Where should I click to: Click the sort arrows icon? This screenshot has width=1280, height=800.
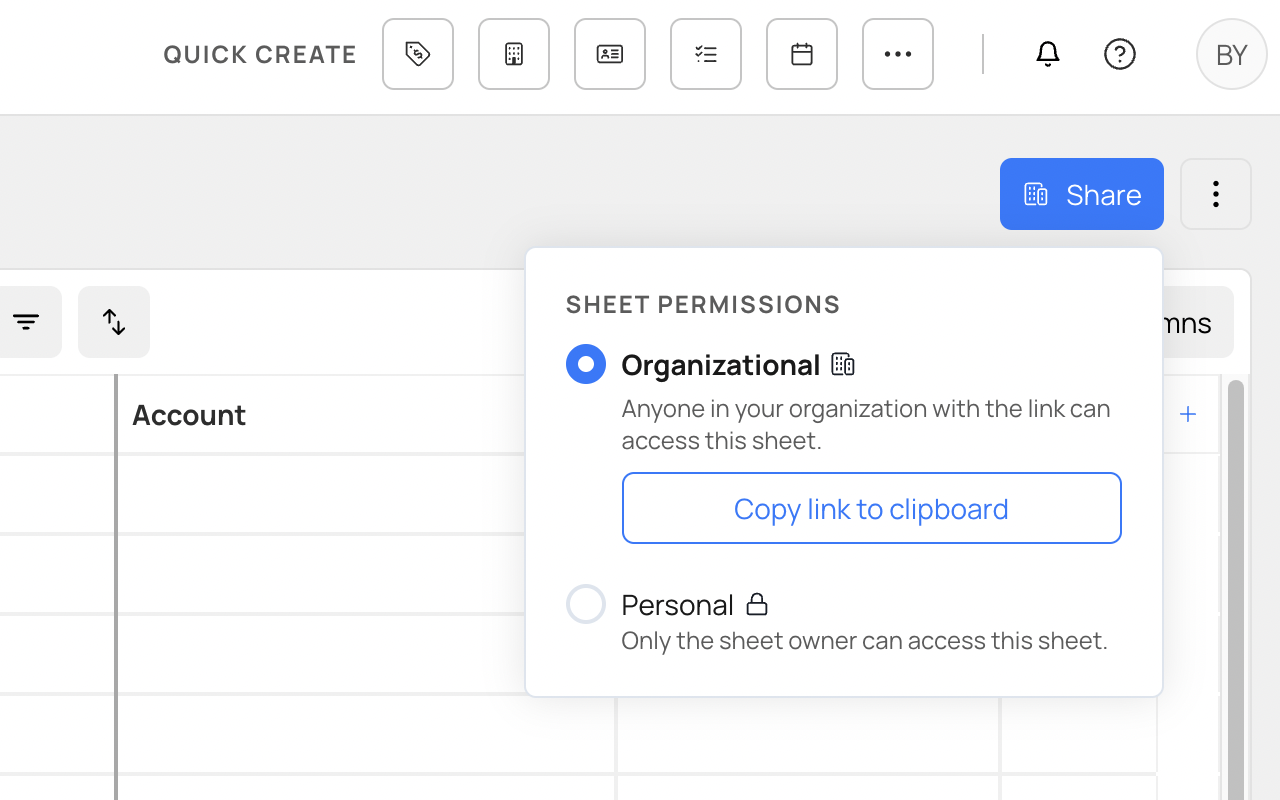click(114, 322)
